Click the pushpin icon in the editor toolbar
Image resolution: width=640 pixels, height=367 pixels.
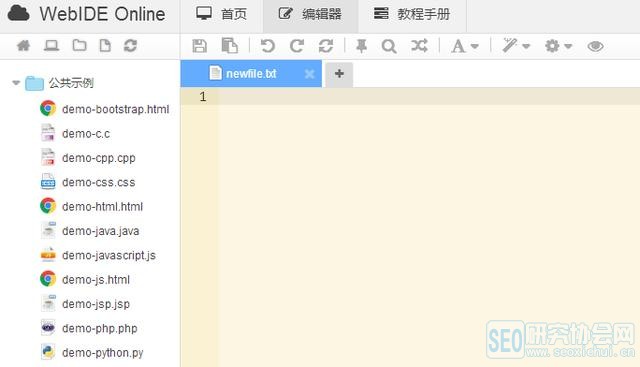point(361,46)
